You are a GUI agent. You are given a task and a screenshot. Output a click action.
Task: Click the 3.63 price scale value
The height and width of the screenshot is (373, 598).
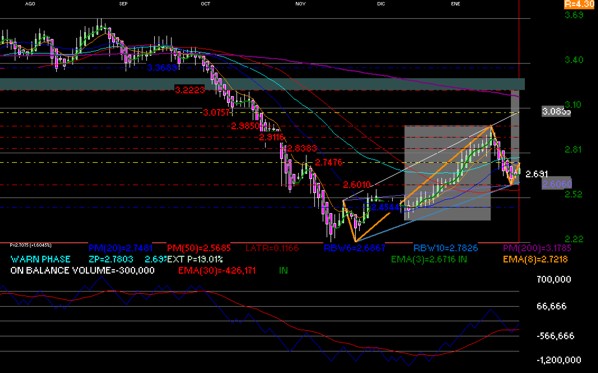pos(574,15)
